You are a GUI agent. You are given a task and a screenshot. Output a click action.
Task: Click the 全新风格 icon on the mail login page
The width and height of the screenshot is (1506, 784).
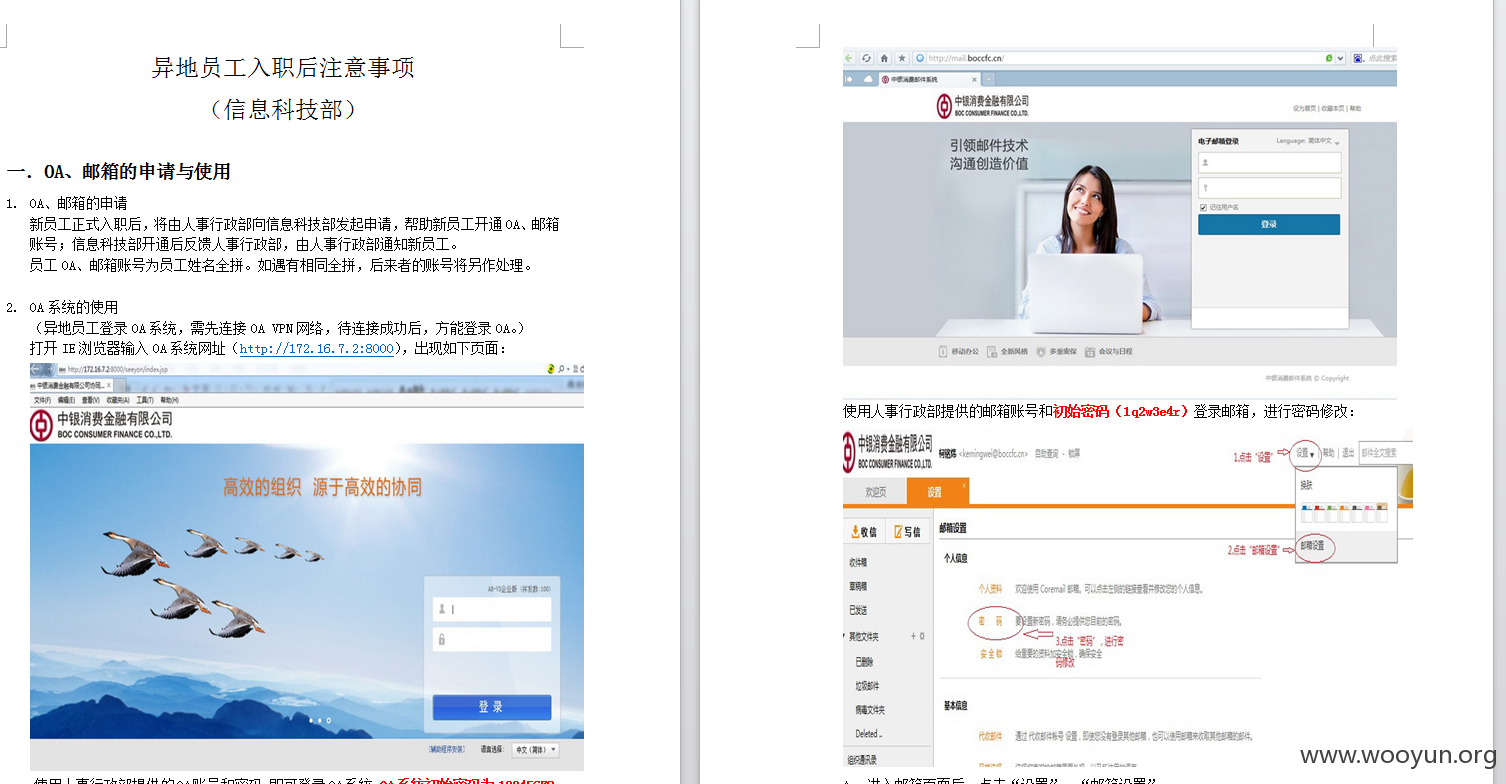coord(992,351)
